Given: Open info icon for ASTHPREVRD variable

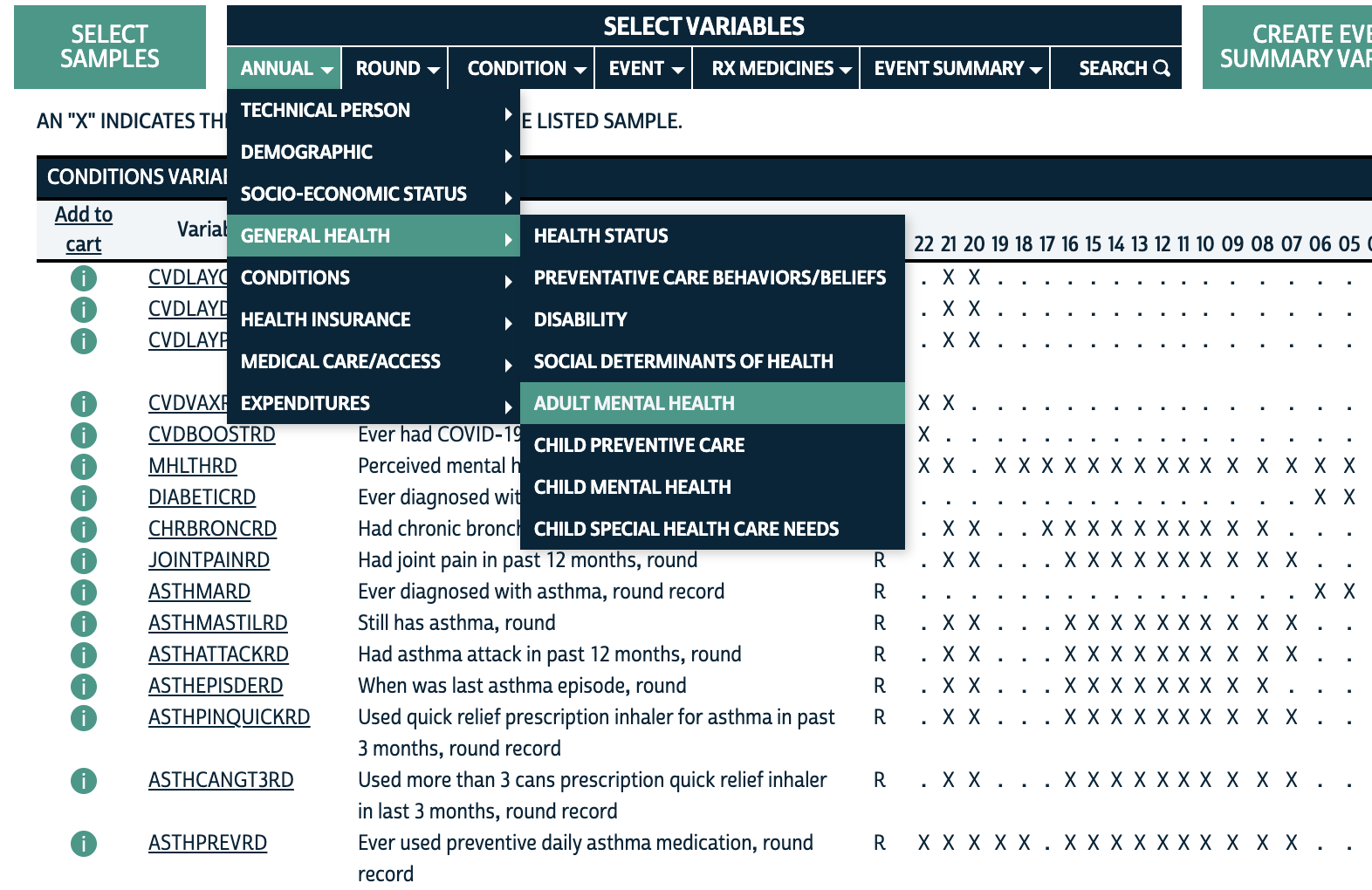Looking at the screenshot, I should [x=84, y=843].
